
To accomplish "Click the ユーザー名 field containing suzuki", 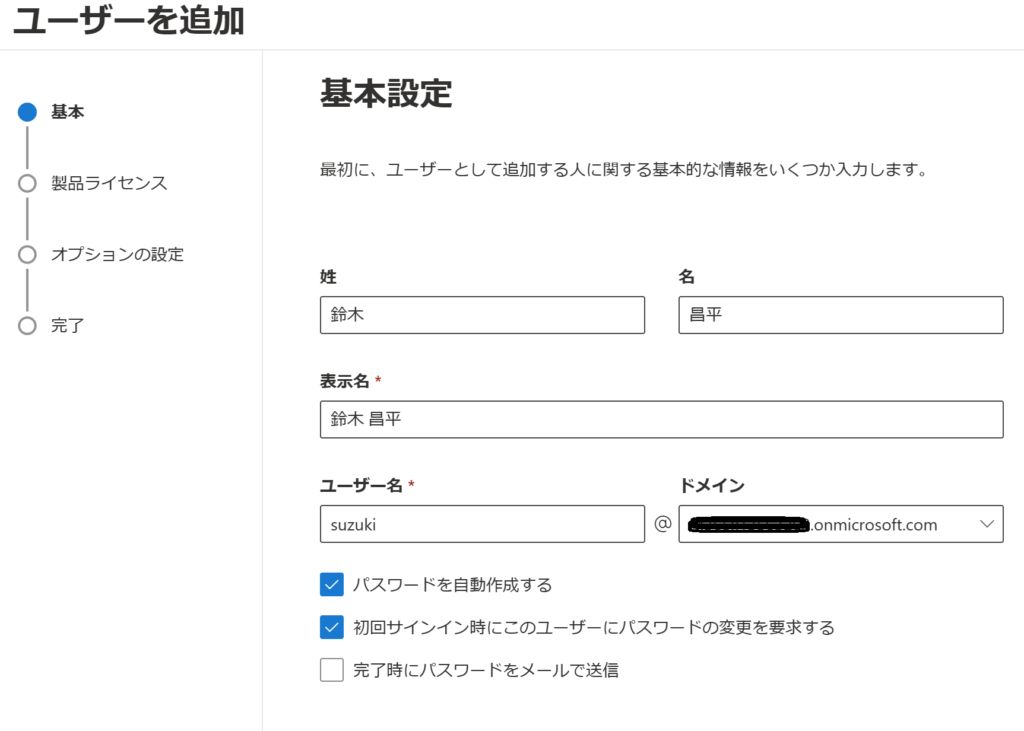I will pyautogui.click(x=482, y=524).
